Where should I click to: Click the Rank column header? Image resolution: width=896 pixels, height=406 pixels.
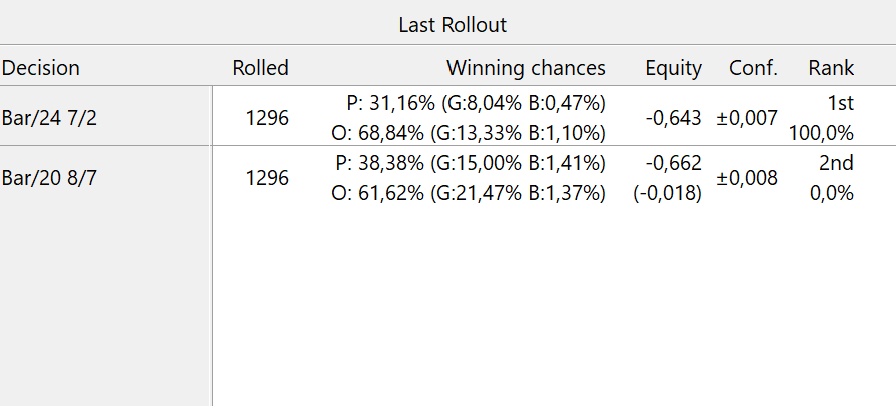click(831, 68)
